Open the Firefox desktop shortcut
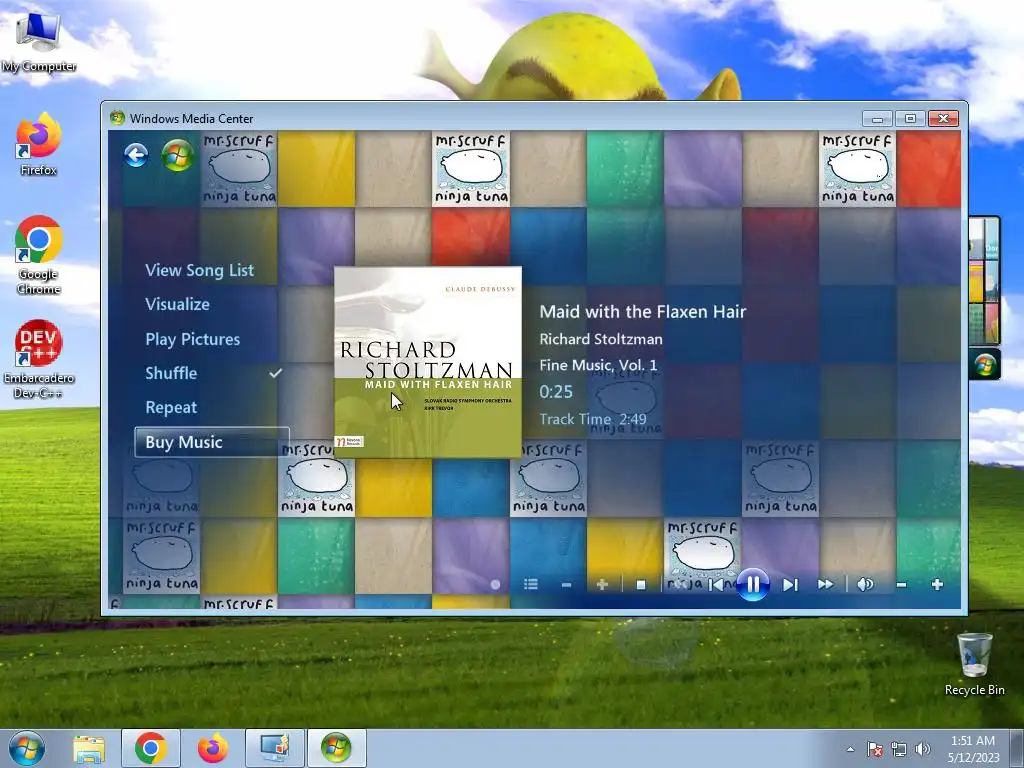1024x768 pixels. pos(39,144)
